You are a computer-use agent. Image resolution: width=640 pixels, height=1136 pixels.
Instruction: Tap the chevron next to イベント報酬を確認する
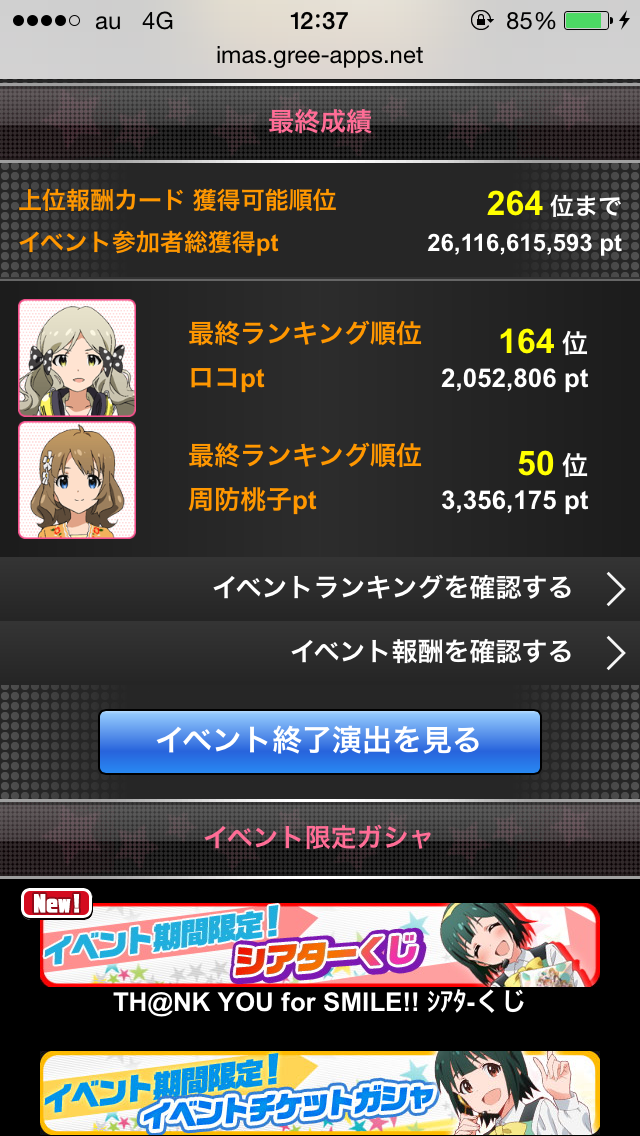(616, 653)
